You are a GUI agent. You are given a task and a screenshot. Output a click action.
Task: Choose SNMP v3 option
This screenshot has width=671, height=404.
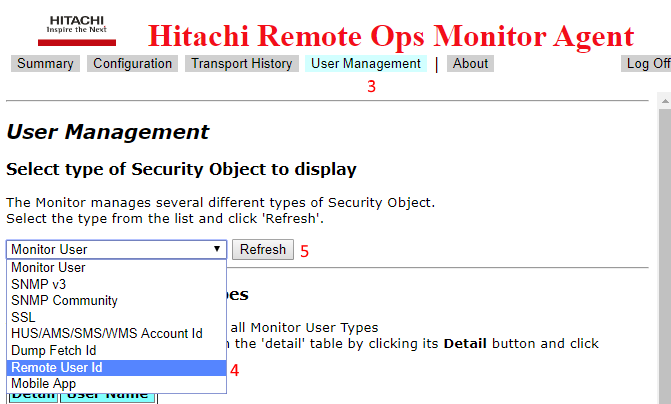click(x=116, y=284)
